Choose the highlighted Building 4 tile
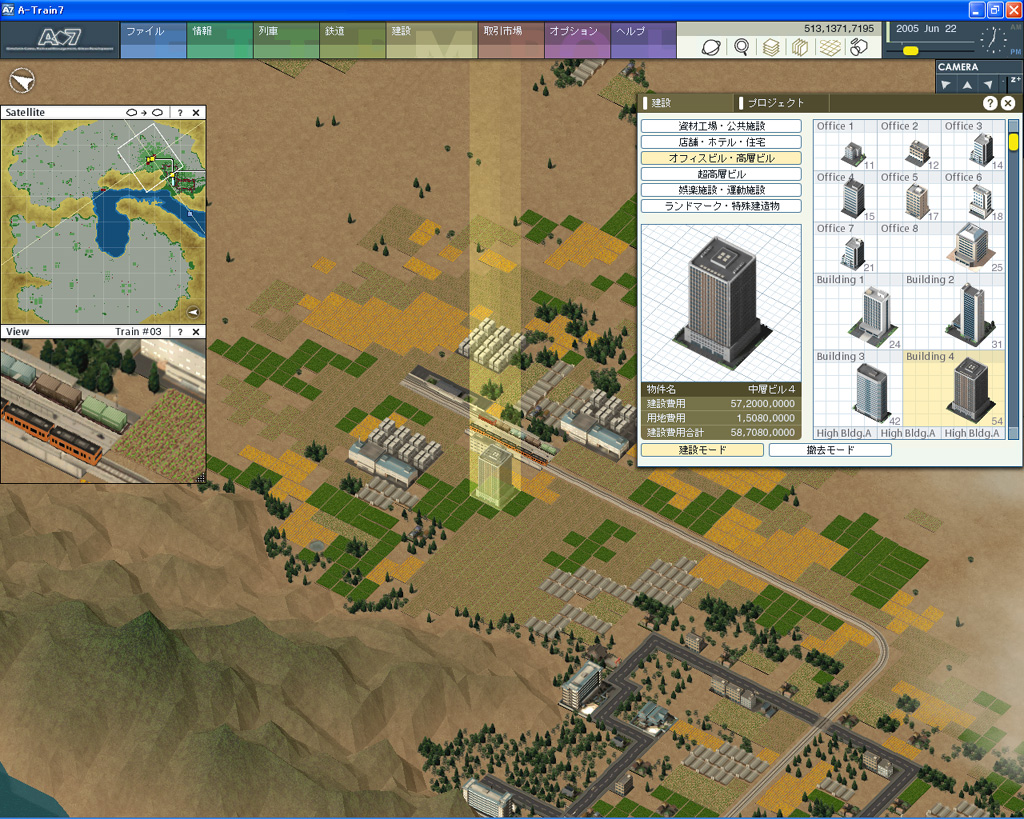The height and width of the screenshot is (819, 1024). [x=954, y=389]
